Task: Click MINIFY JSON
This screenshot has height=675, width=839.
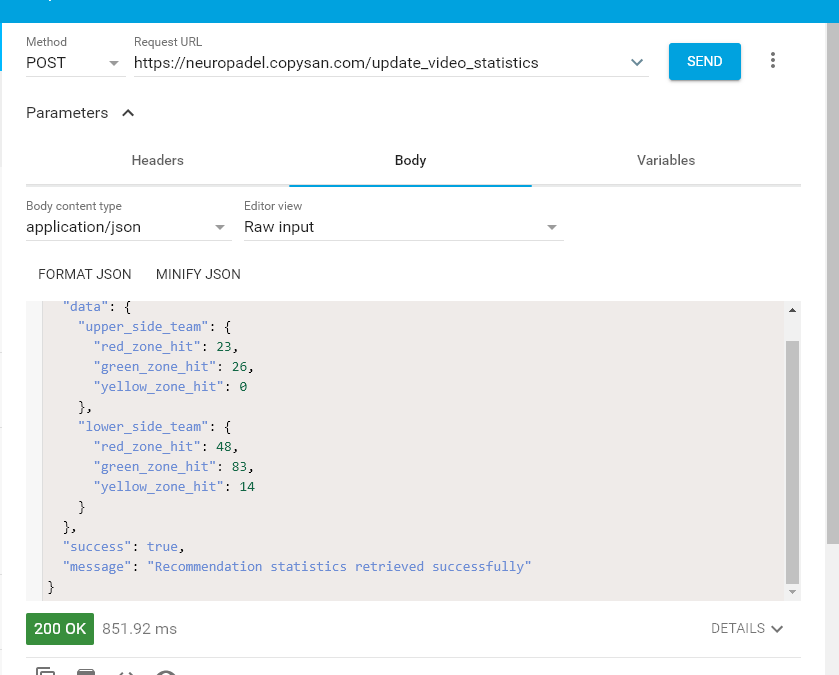Action: point(198,274)
